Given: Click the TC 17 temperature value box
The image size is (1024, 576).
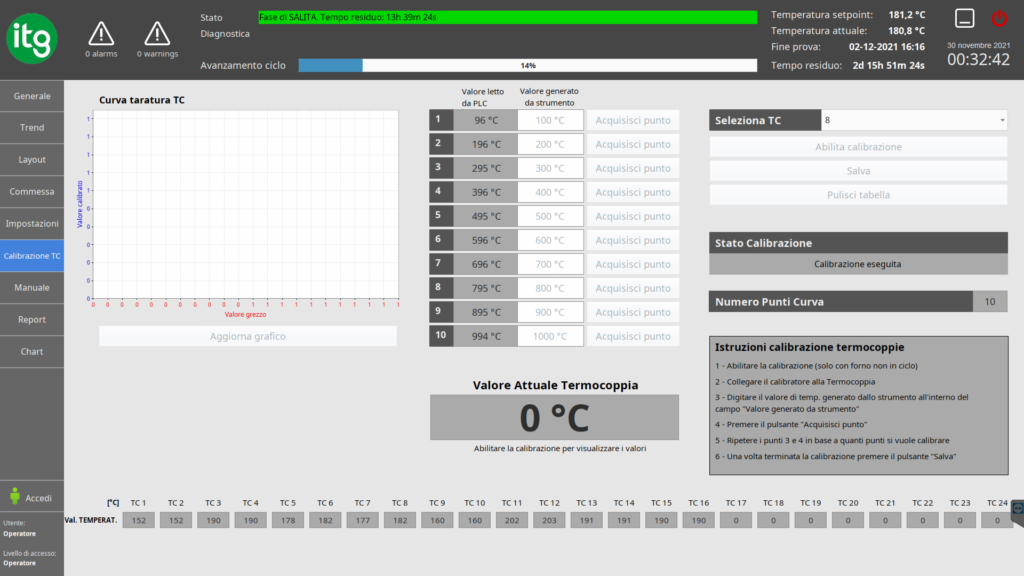Looking at the screenshot, I should click(736, 520).
